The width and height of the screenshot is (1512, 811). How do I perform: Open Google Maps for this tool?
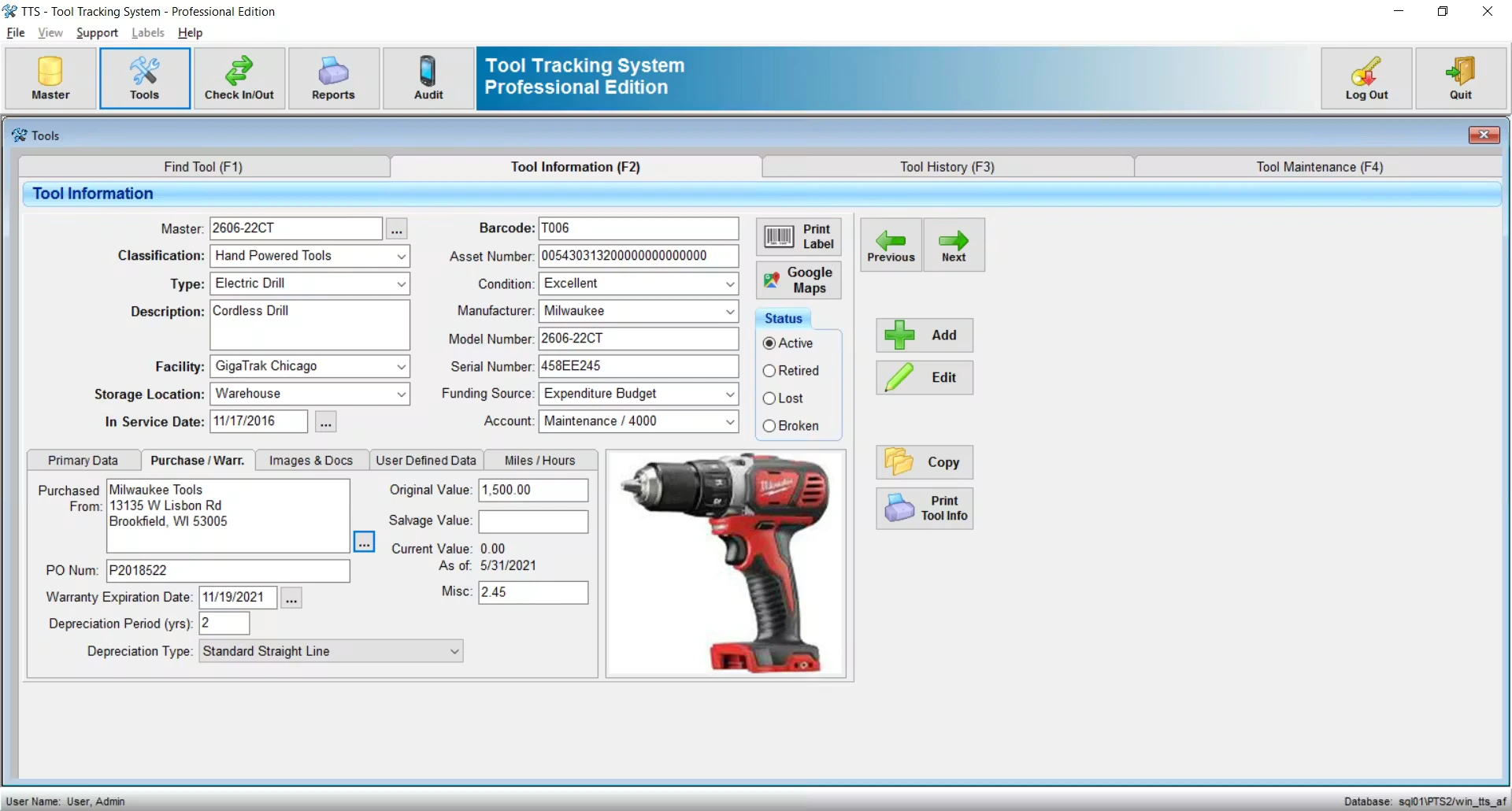point(799,280)
